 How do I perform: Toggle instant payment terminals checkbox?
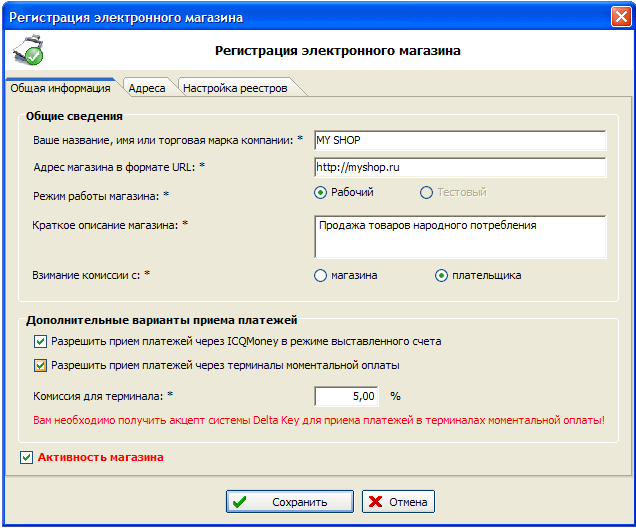tap(40, 365)
